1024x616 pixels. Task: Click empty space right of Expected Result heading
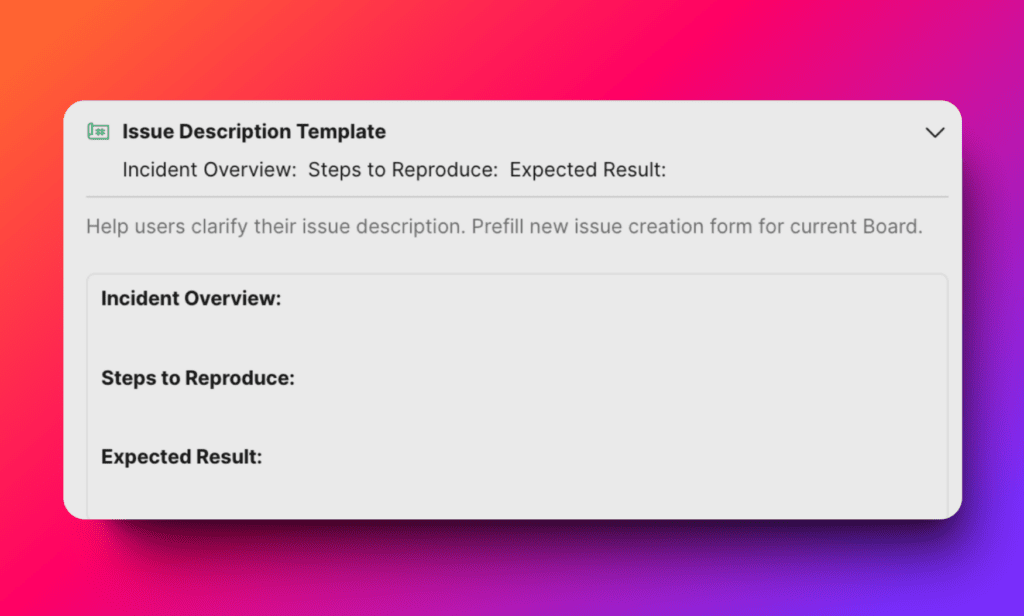(600, 458)
